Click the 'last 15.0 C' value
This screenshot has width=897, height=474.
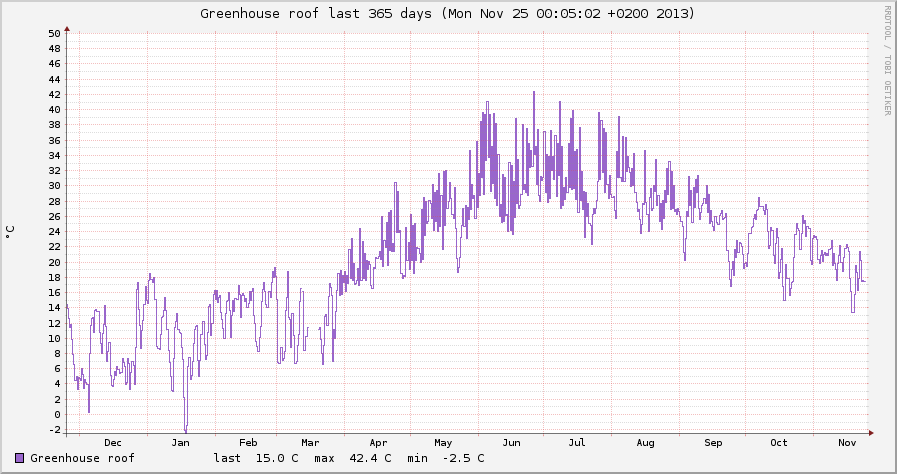tap(256, 458)
